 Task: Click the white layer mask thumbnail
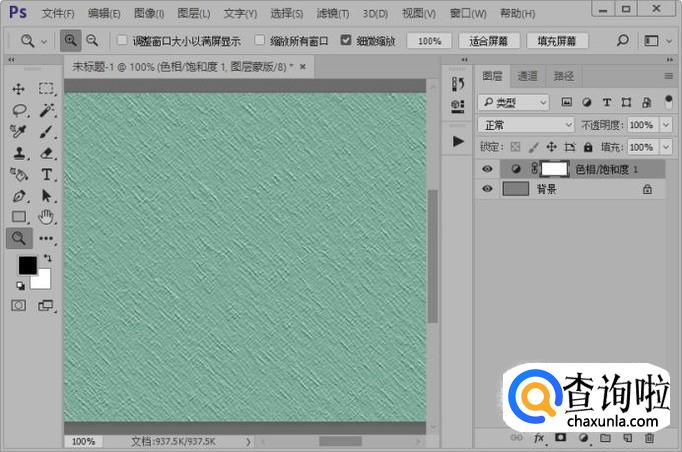coord(554,169)
